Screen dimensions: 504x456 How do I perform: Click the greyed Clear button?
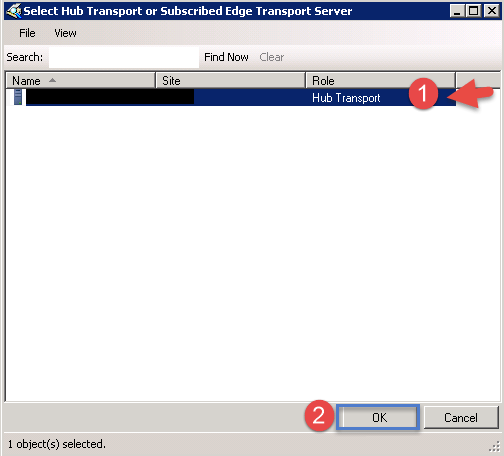pyautogui.click(x=272, y=57)
